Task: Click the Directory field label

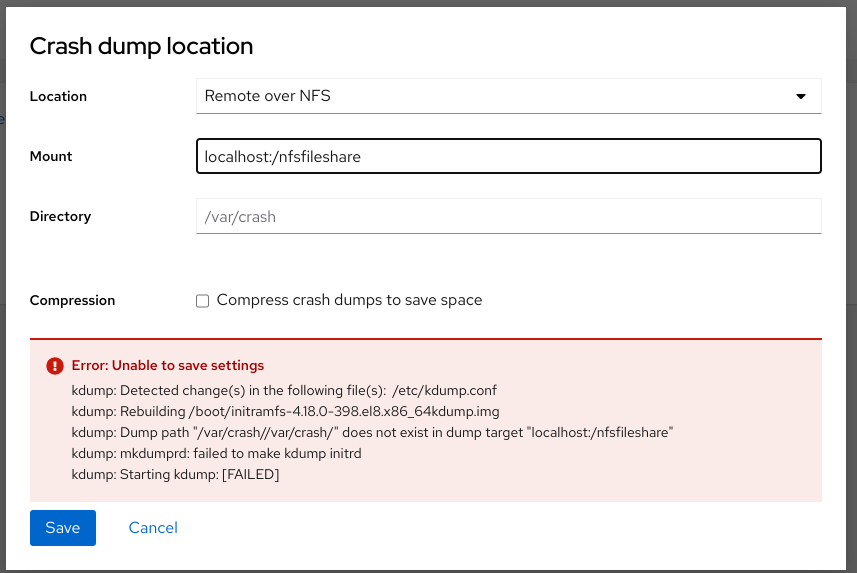Action: 60,217
